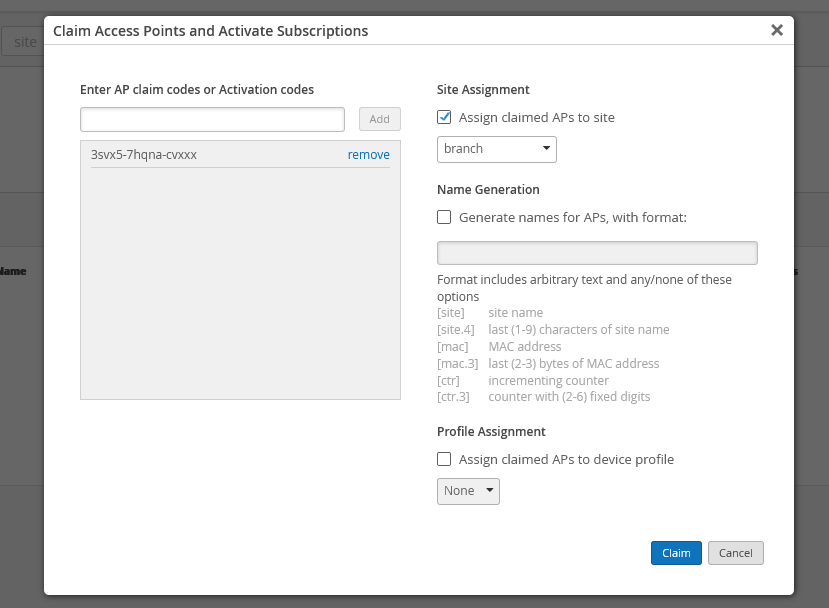Click the Add button for claim codes
The image size is (829, 608).
(x=380, y=119)
